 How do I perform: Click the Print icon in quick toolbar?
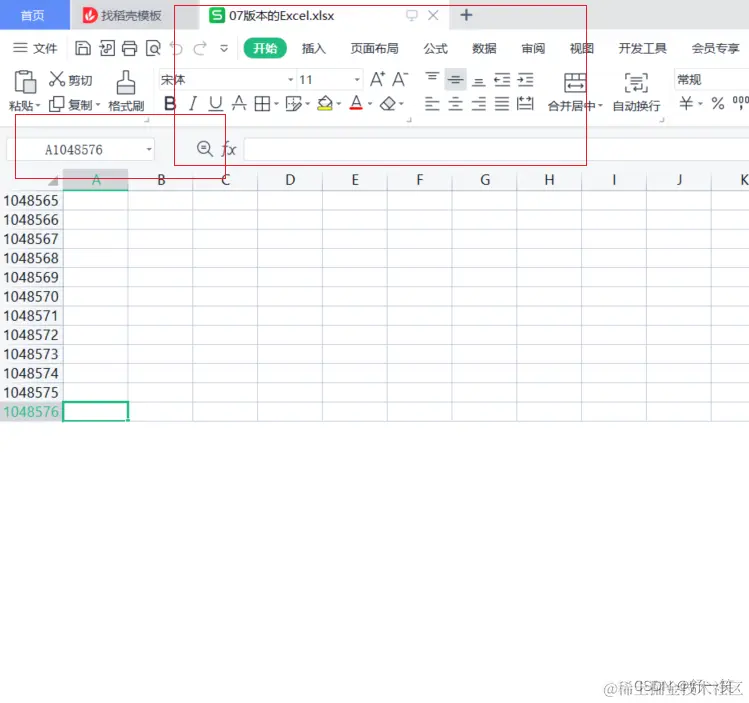click(129, 48)
